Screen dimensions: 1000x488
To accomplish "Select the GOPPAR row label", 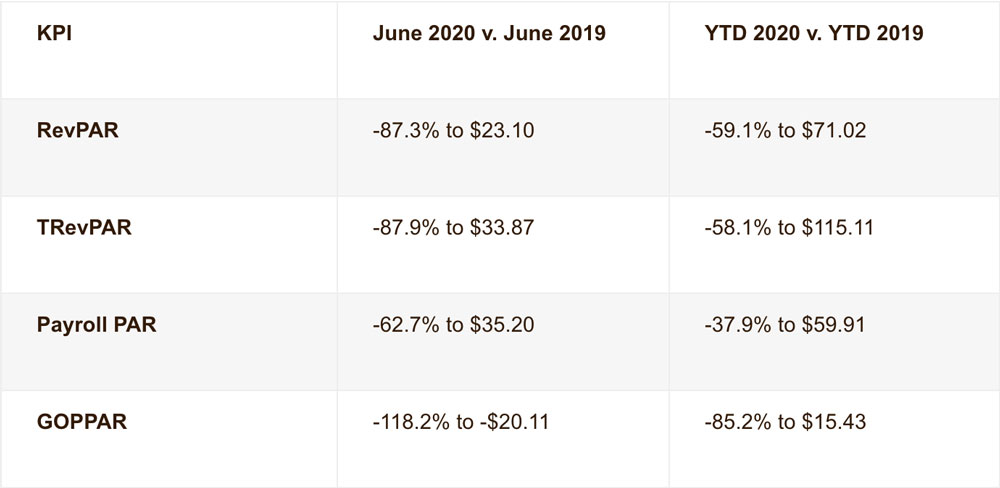I will 80,421.
